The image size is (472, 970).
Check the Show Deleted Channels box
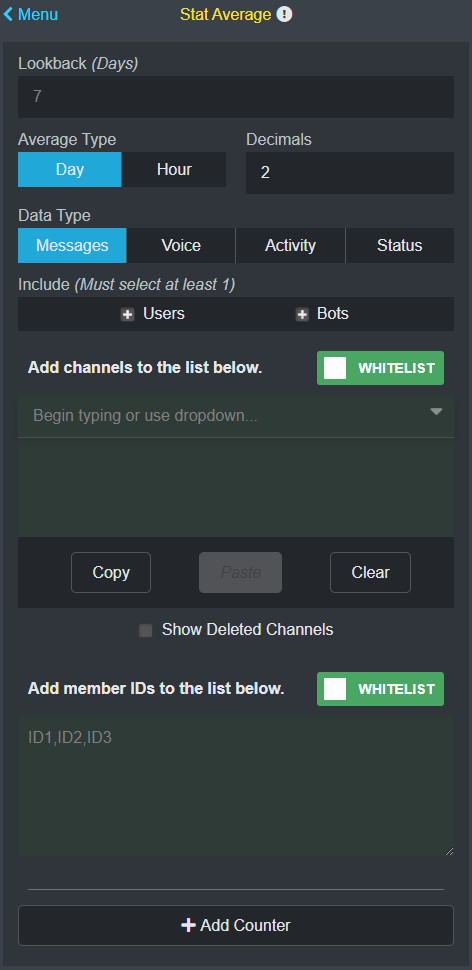tap(145, 630)
